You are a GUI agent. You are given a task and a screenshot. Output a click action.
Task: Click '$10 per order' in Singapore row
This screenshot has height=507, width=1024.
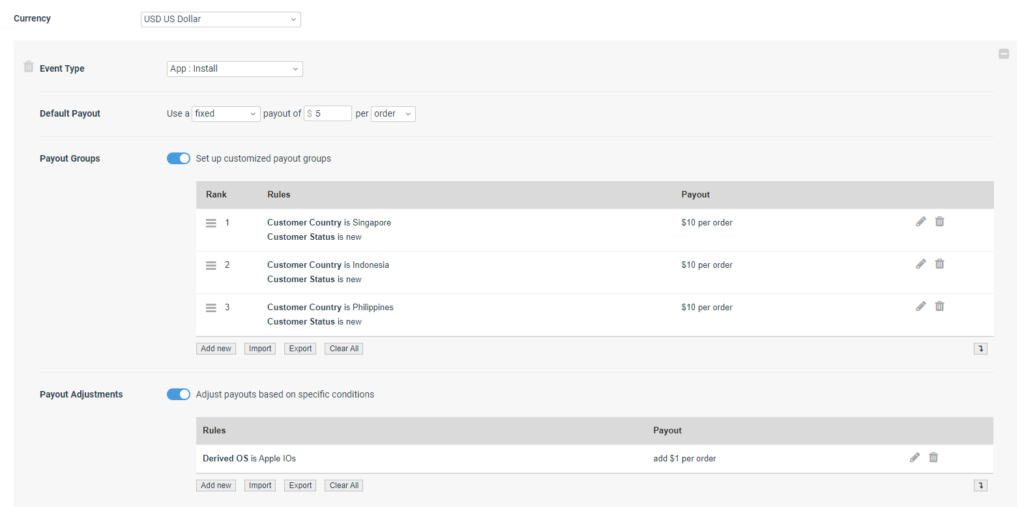point(707,223)
